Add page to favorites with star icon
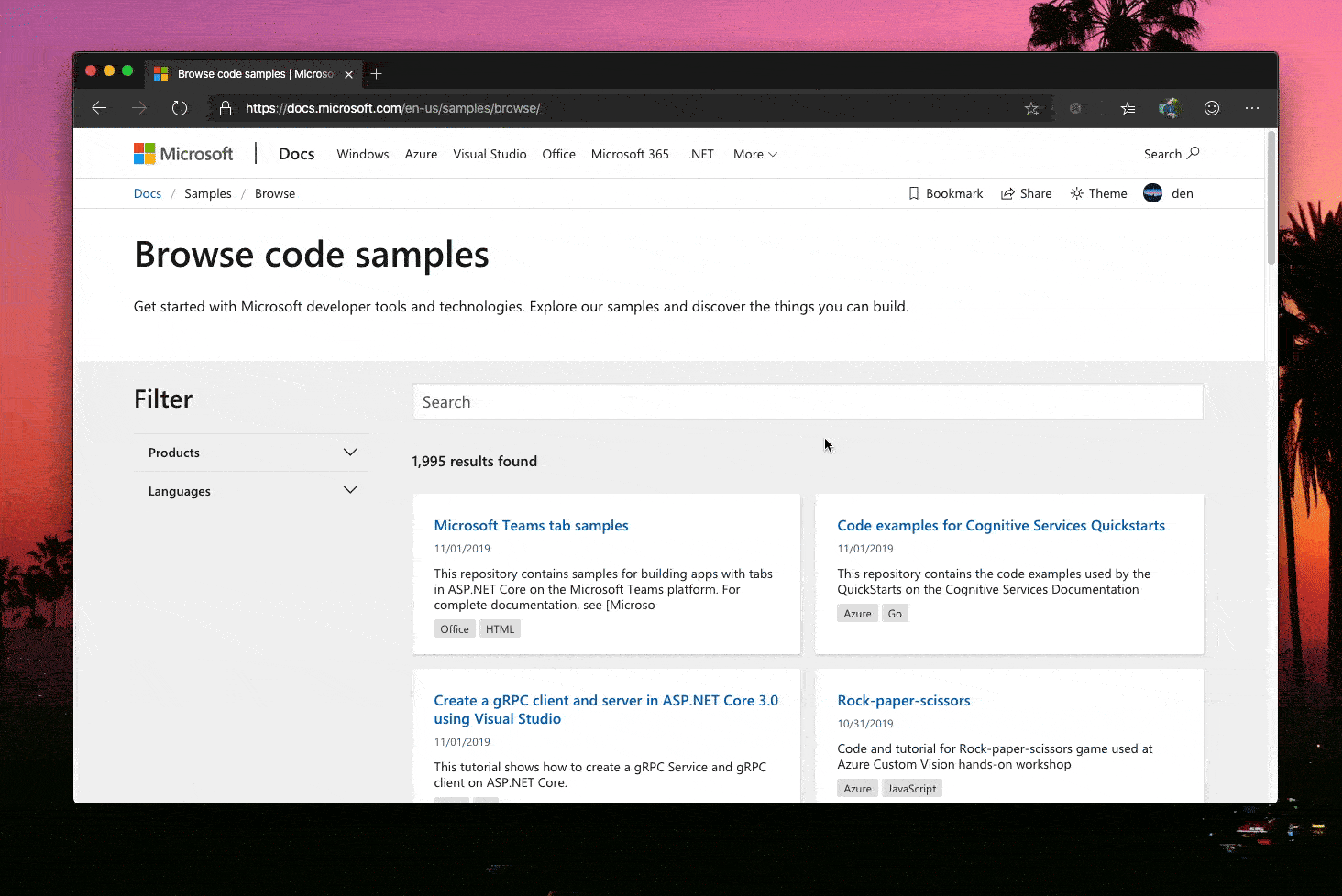This screenshot has height=896, width=1342. (1032, 108)
